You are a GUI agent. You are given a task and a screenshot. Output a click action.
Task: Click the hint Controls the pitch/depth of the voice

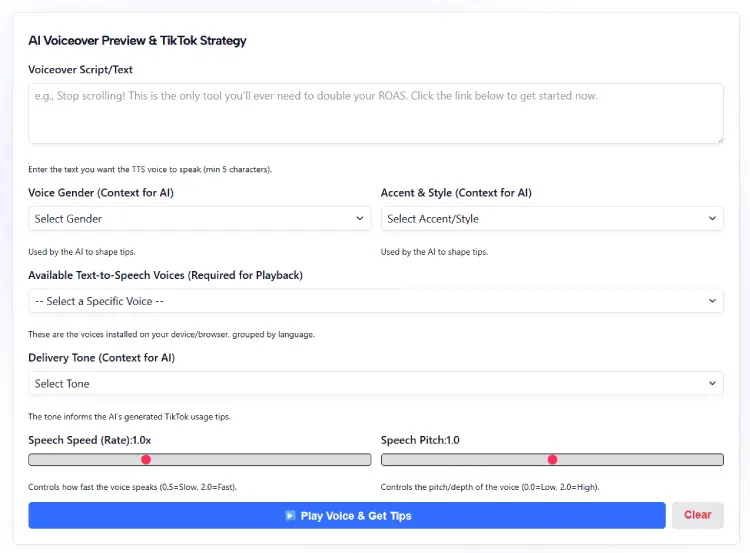pyautogui.click(x=490, y=487)
